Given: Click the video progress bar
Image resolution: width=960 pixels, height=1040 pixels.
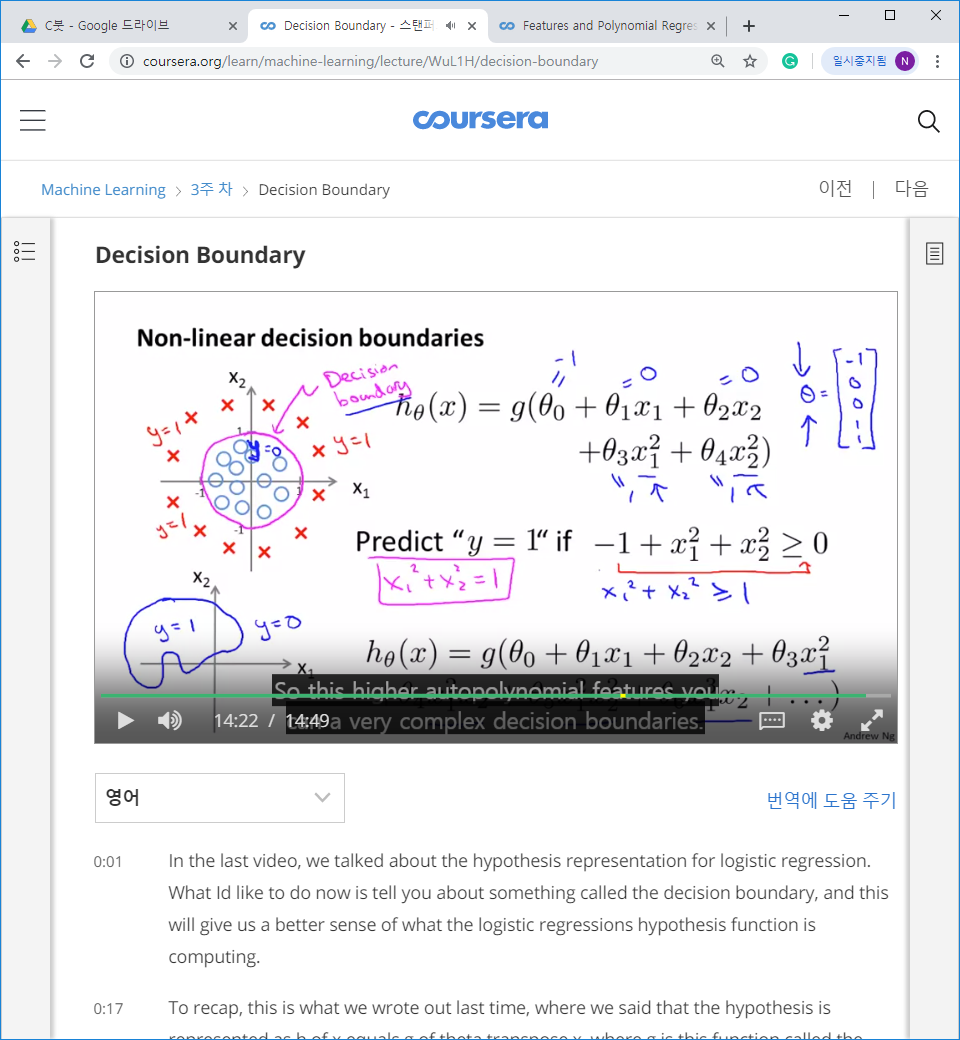Looking at the screenshot, I should pyautogui.click(x=495, y=695).
